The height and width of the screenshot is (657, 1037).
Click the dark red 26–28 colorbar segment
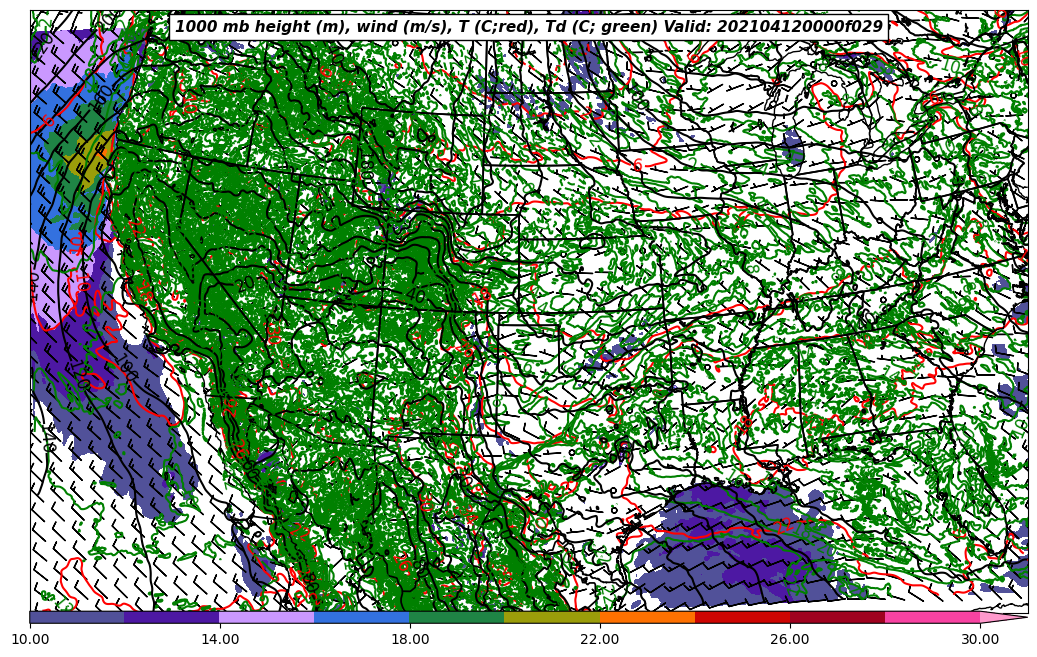[x=837, y=618]
